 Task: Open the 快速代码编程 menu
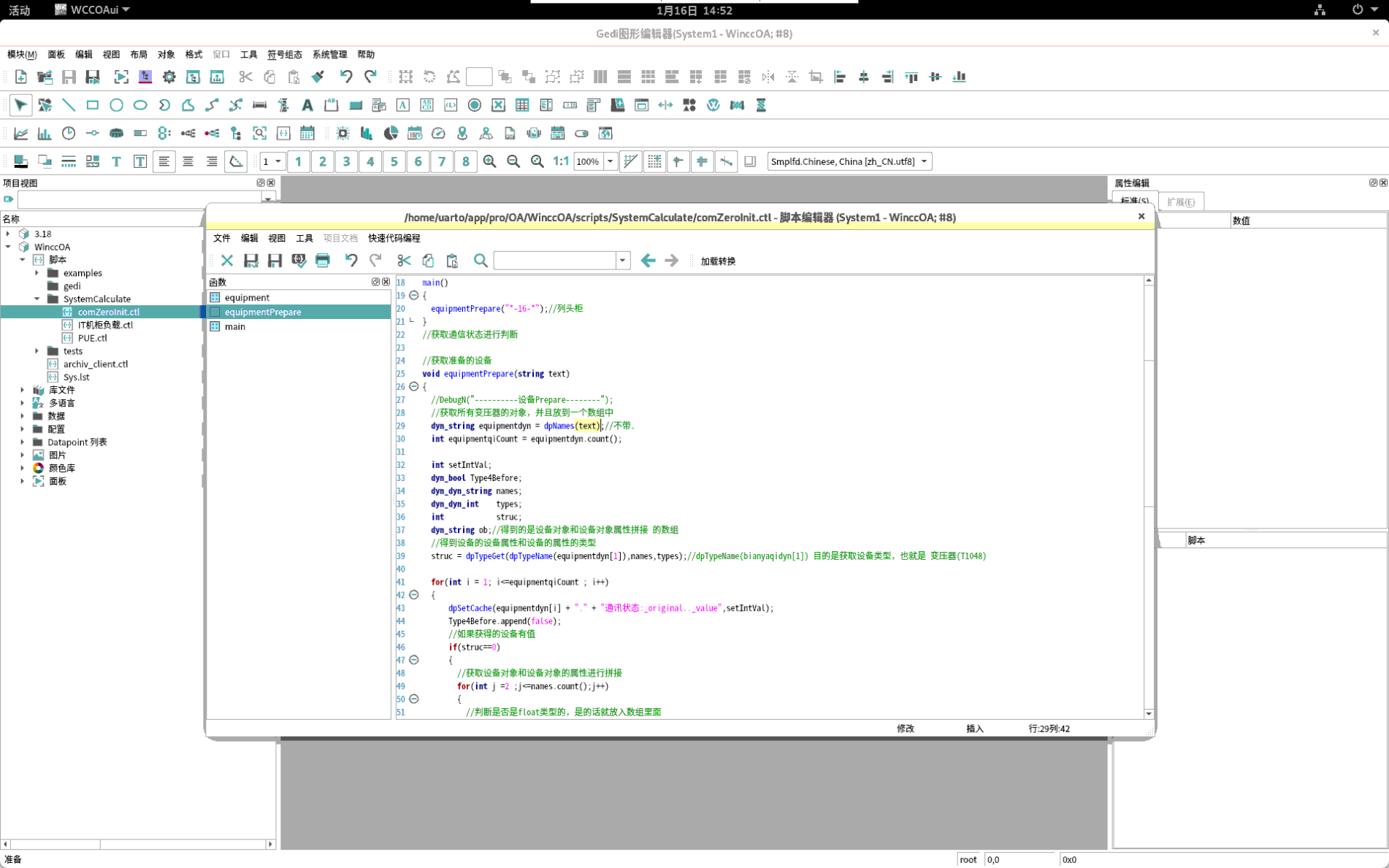(394, 238)
